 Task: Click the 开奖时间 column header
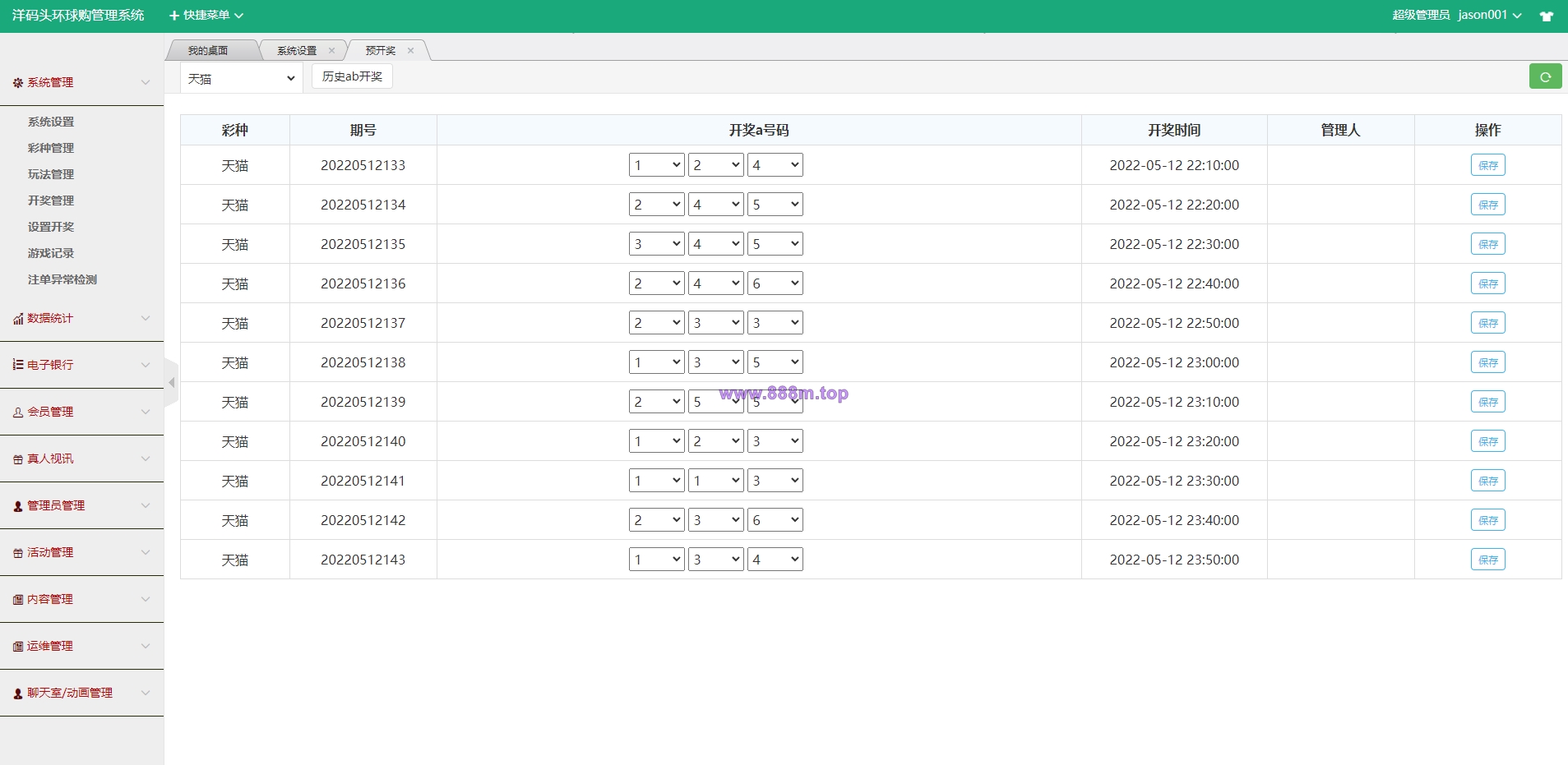pyautogui.click(x=1174, y=130)
